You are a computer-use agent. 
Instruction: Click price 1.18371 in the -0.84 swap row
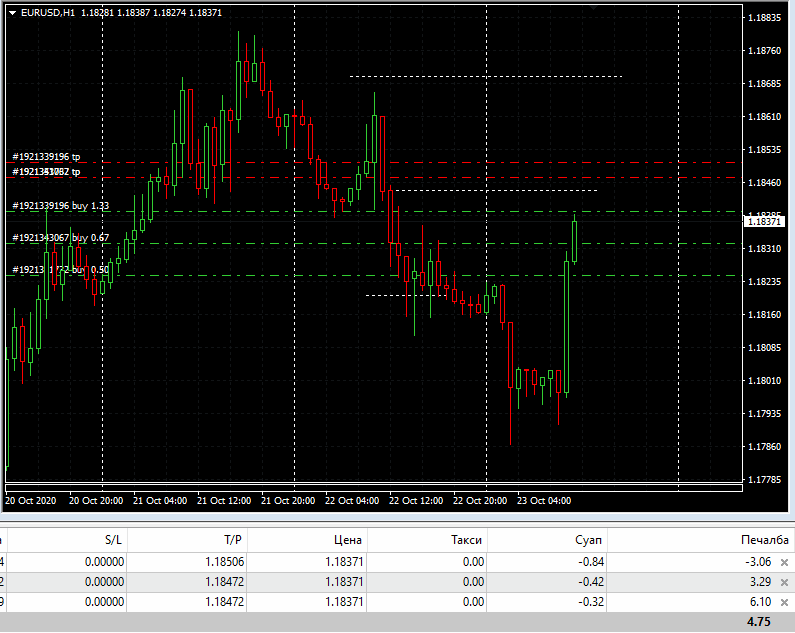(x=344, y=562)
